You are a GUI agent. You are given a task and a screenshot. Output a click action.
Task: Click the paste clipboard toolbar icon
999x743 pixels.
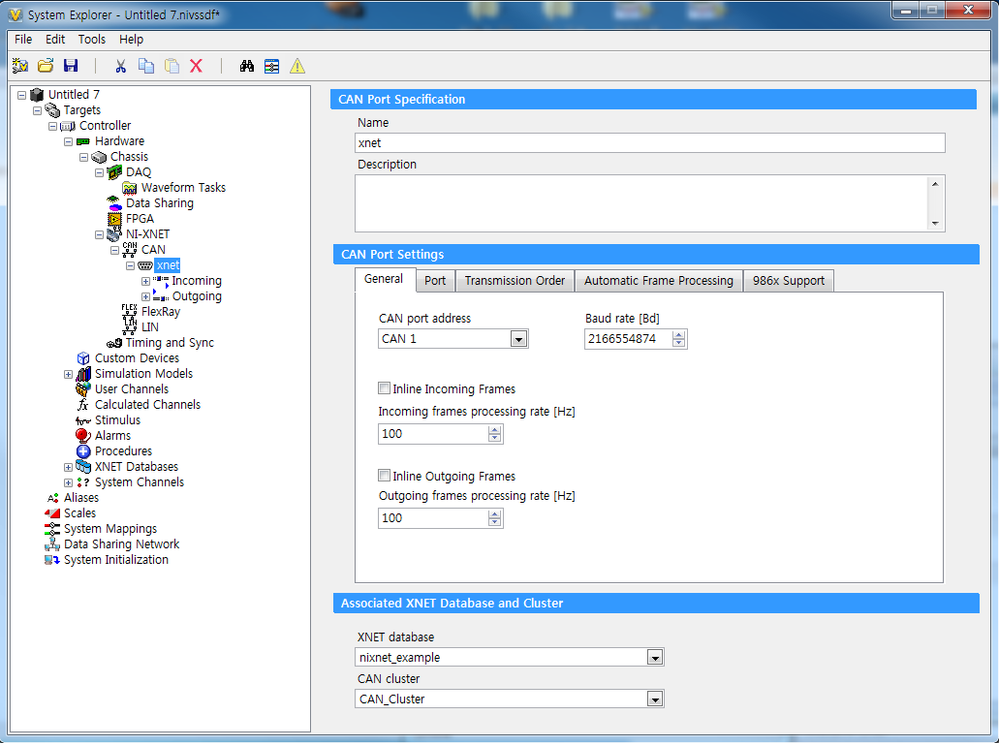[x=171, y=66]
